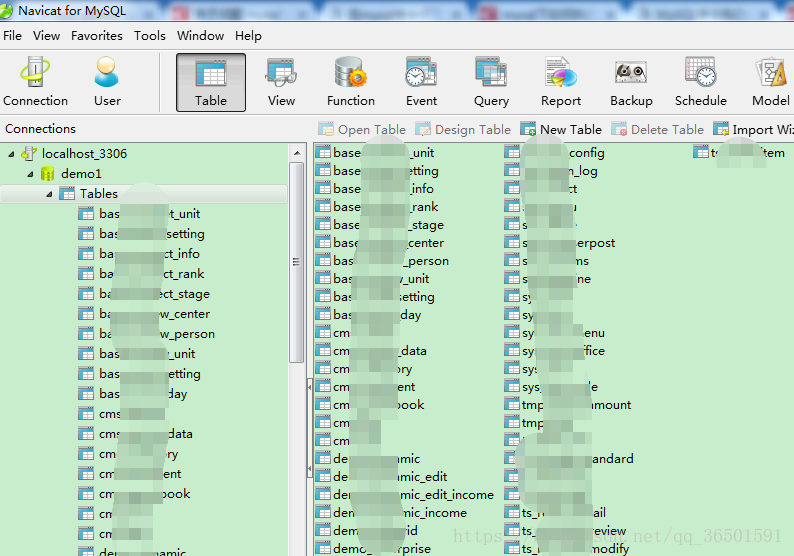Click the Report toolbar icon

[x=561, y=81]
